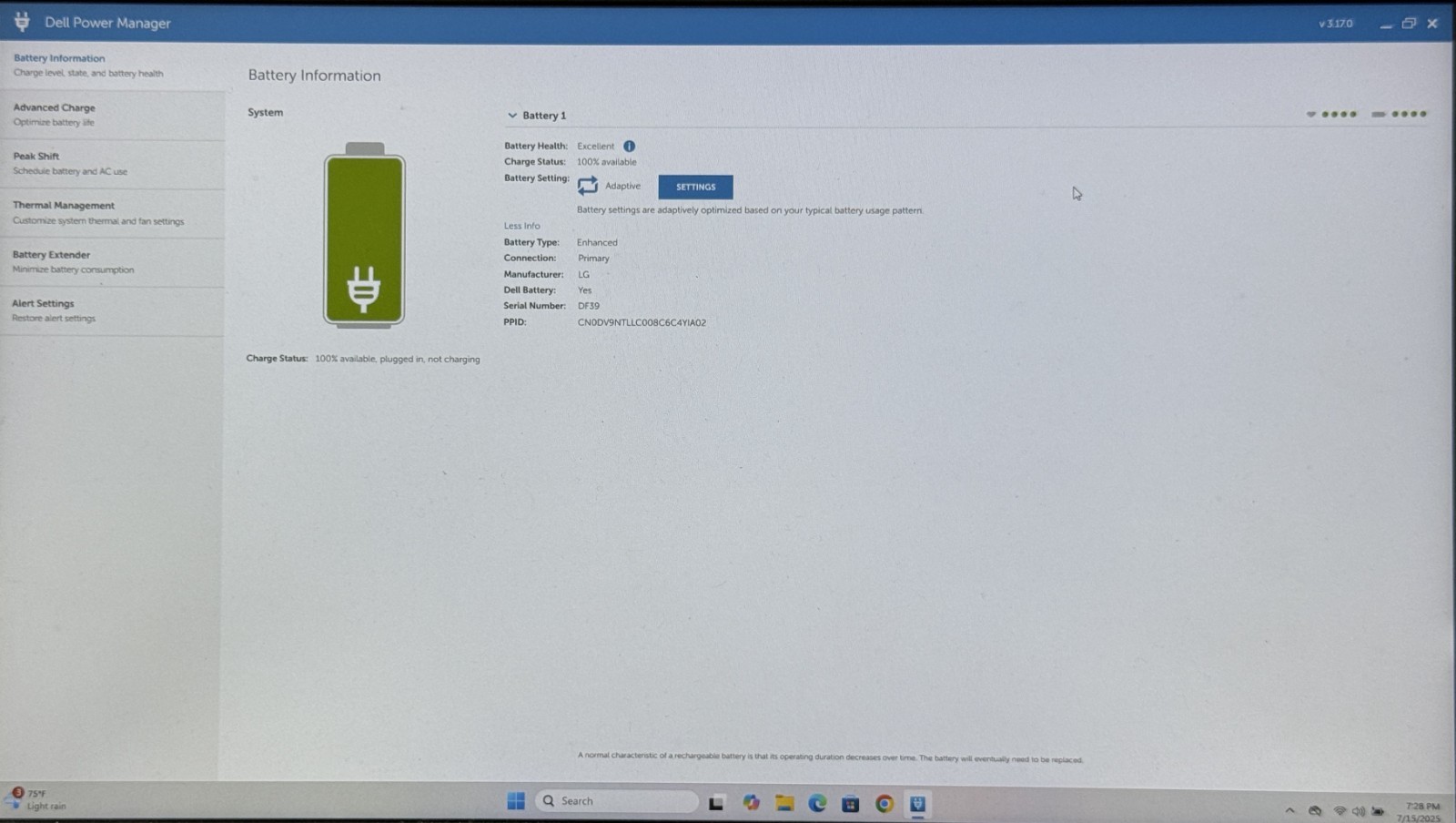Collapse the Battery 1 section chevron
1456x823 pixels.
coord(512,116)
